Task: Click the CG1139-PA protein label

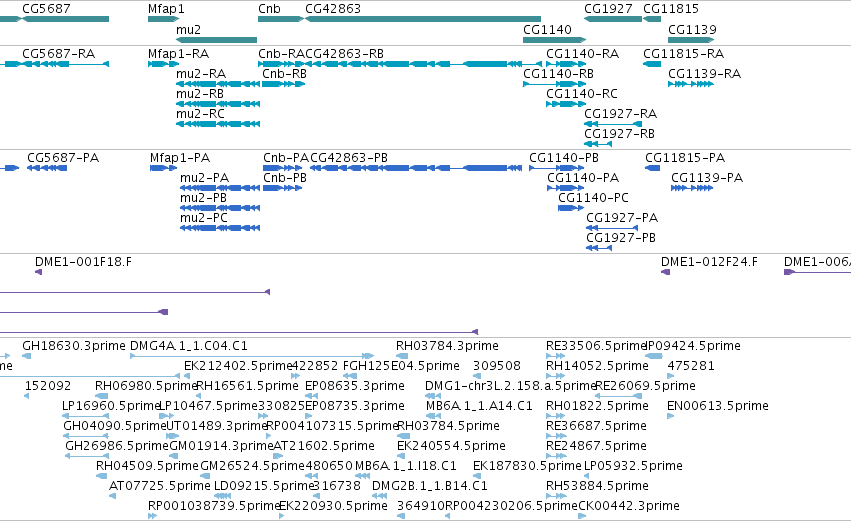Action: (707, 178)
